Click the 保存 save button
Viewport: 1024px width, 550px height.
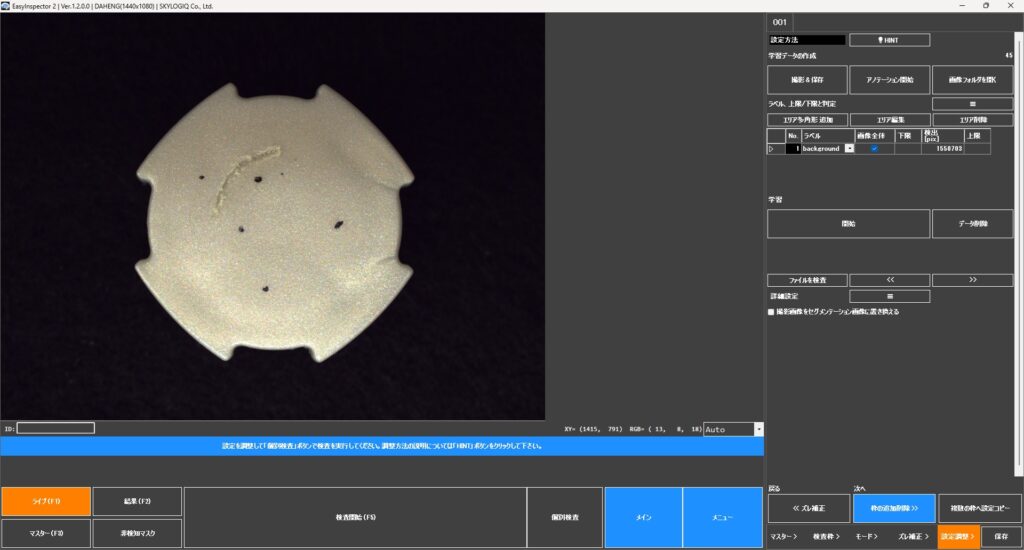click(x=1001, y=537)
